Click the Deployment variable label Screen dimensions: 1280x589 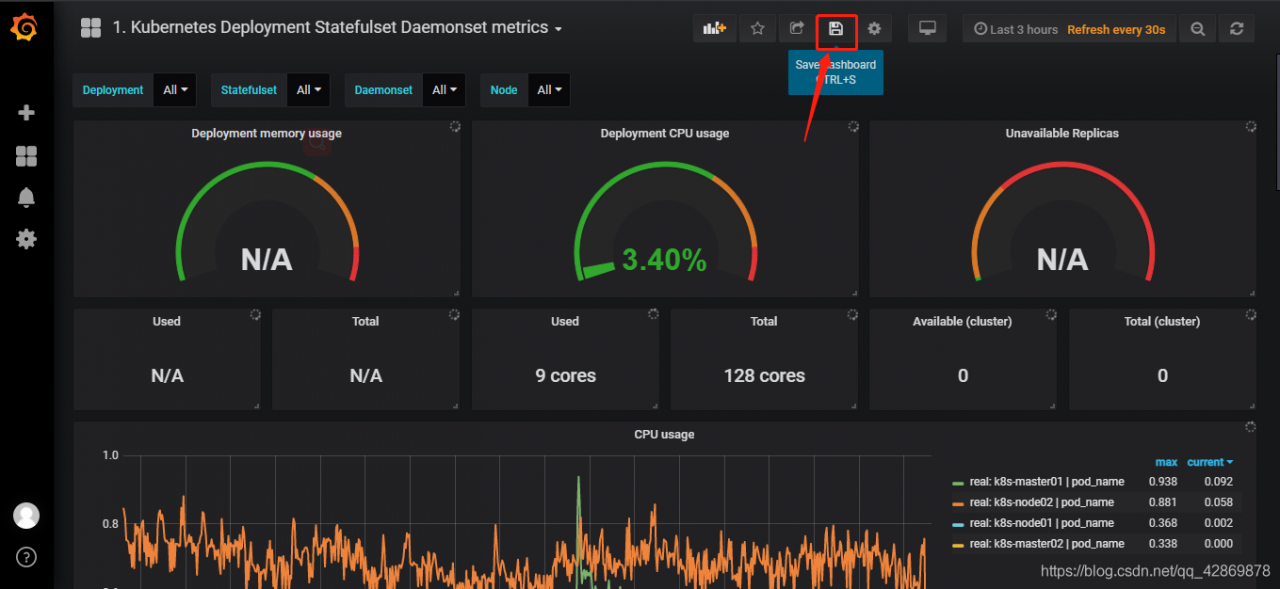click(x=113, y=90)
